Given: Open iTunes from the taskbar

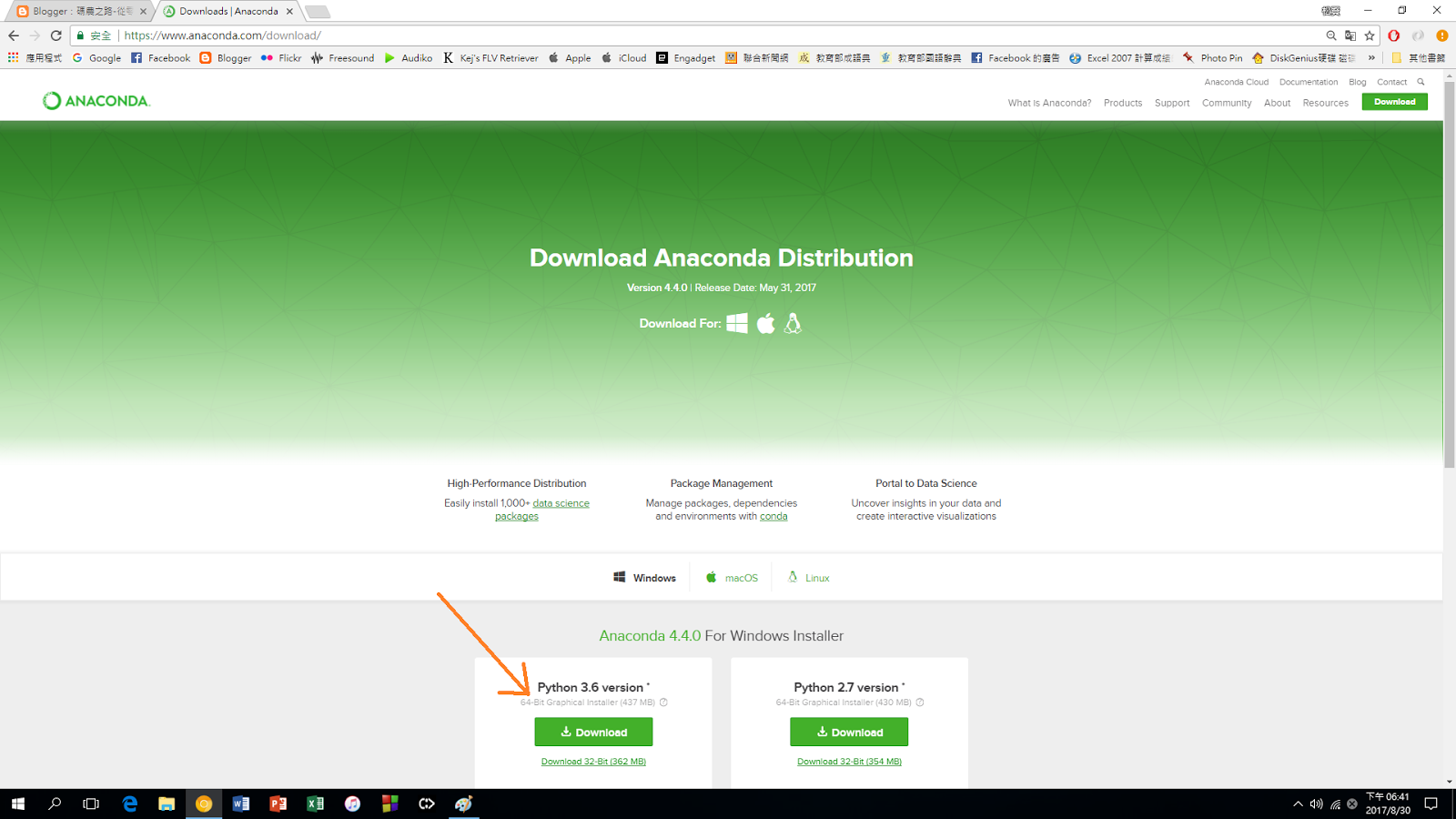Looking at the screenshot, I should coord(352,804).
